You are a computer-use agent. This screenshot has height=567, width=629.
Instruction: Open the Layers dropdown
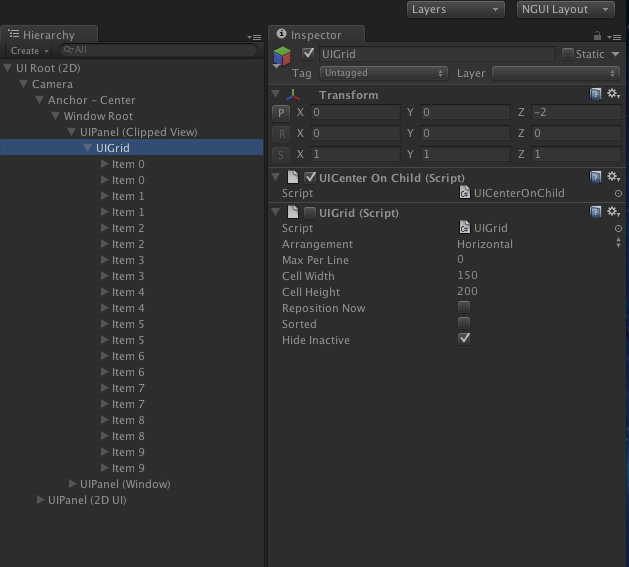tap(455, 9)
